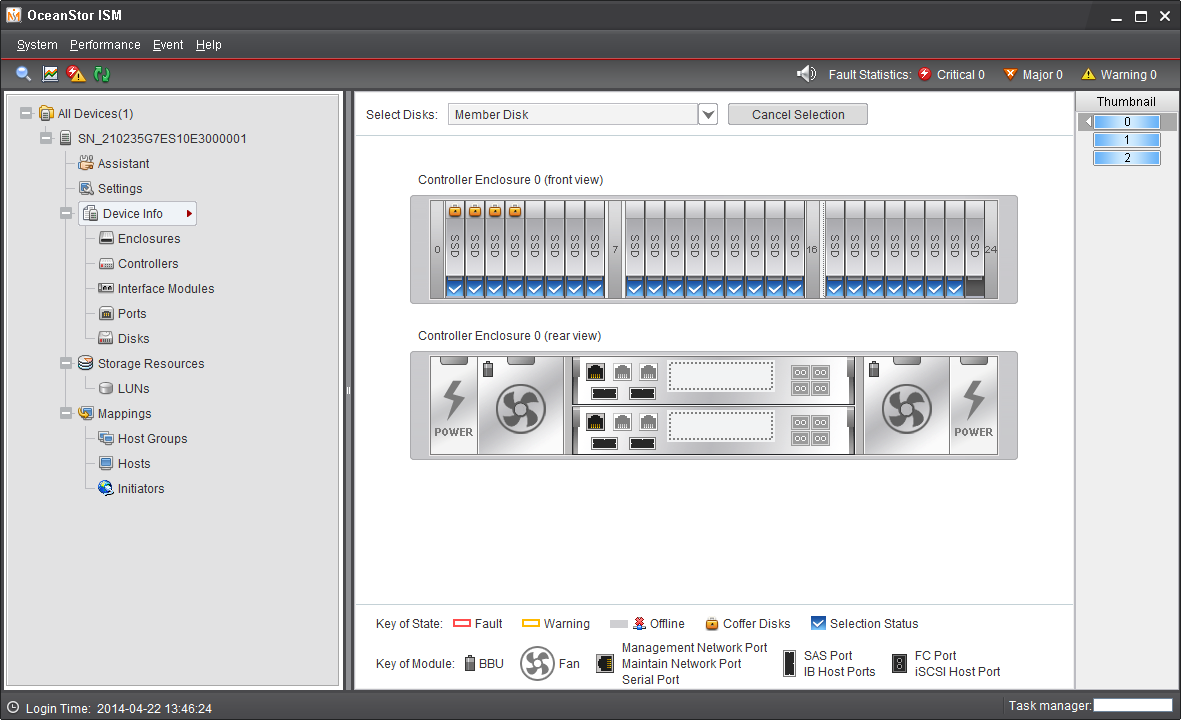This screenshot has width=1181, height=720.
Task: Collapse the Mappings tree node
Action: (66, 413)
